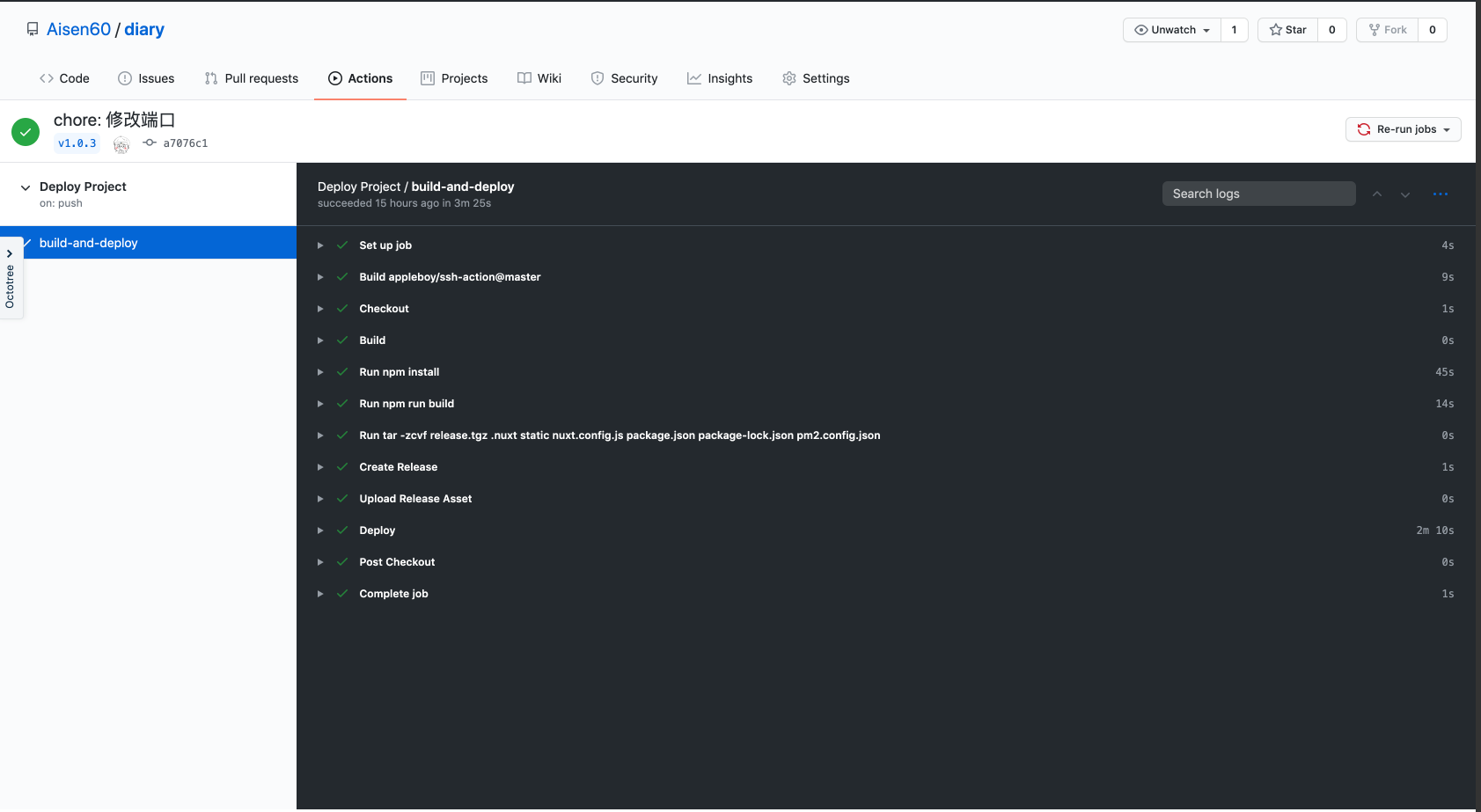This screenshot has width=1481, height=812.
Task: Click the Set up job label
Action: click(x=385, y=245)
